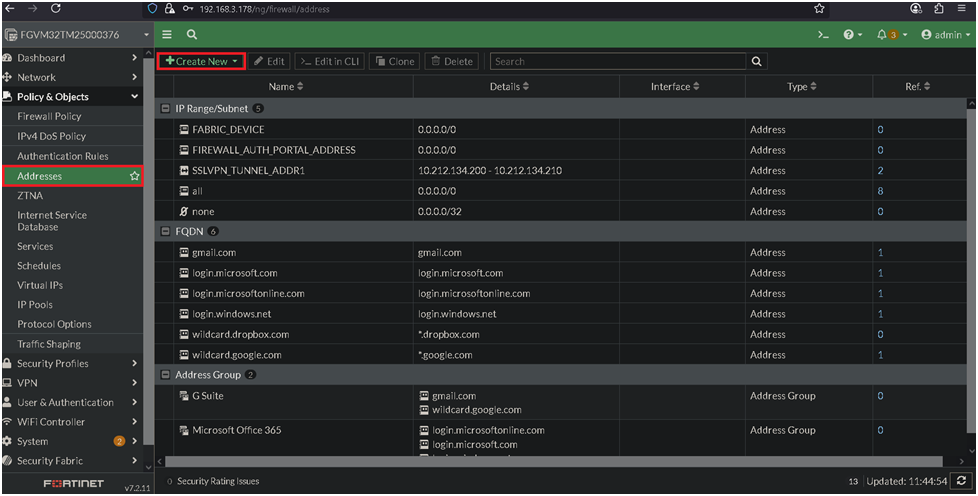Toggle favorite star on Addresses
The height and width of the screenshot is (496, 978).
coord(134,177)
